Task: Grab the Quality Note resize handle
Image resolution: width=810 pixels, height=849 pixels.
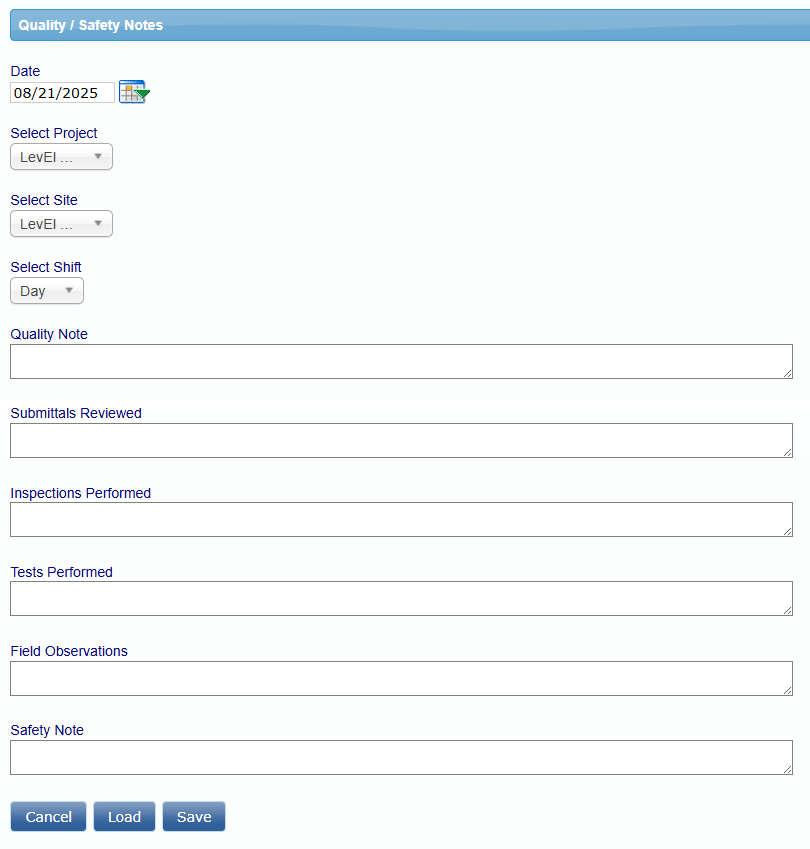Action: 788,374
